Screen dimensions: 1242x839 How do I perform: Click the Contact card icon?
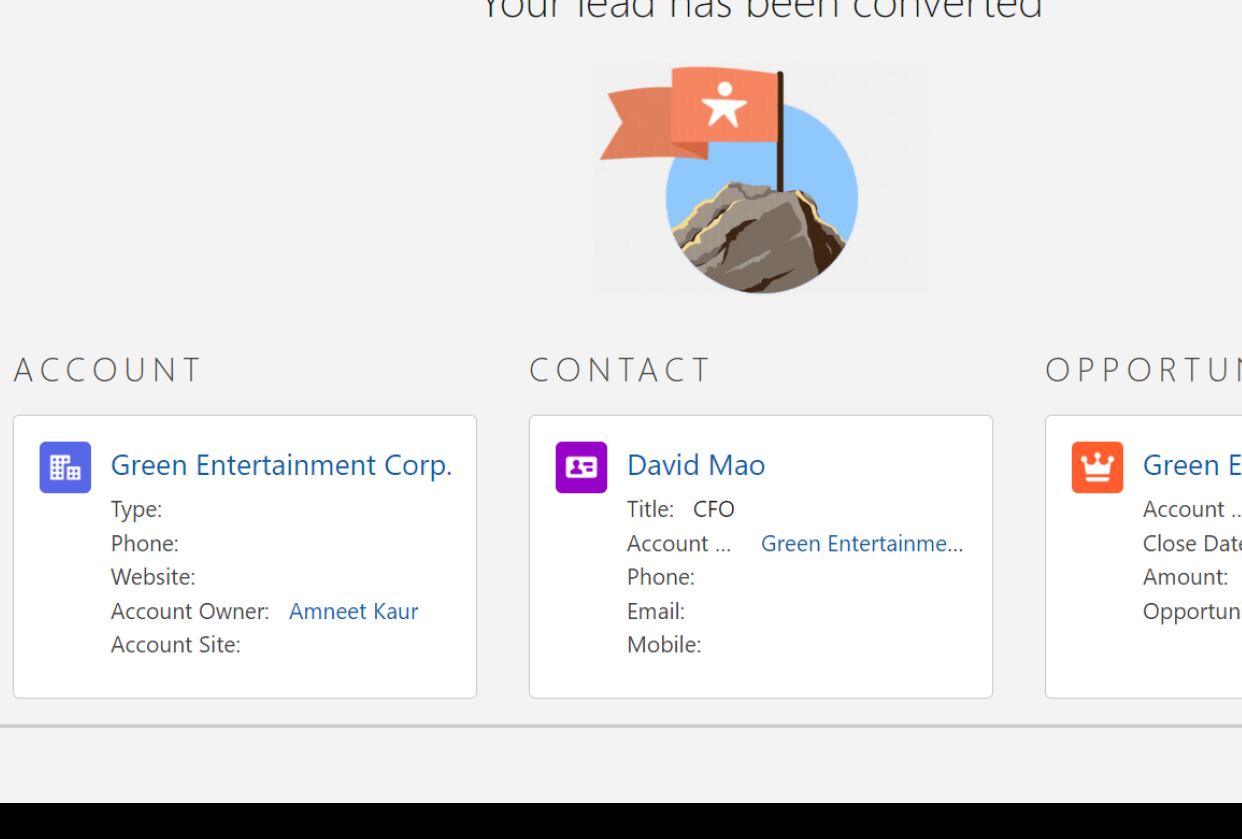click(x=581, y=467)
